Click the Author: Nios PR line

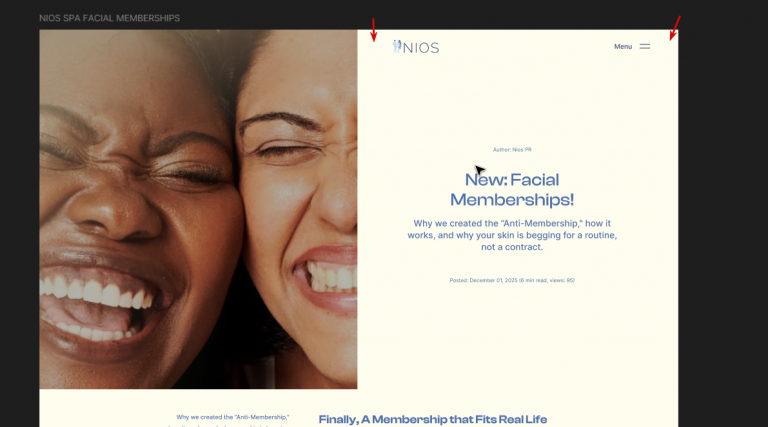click(512, 150)
